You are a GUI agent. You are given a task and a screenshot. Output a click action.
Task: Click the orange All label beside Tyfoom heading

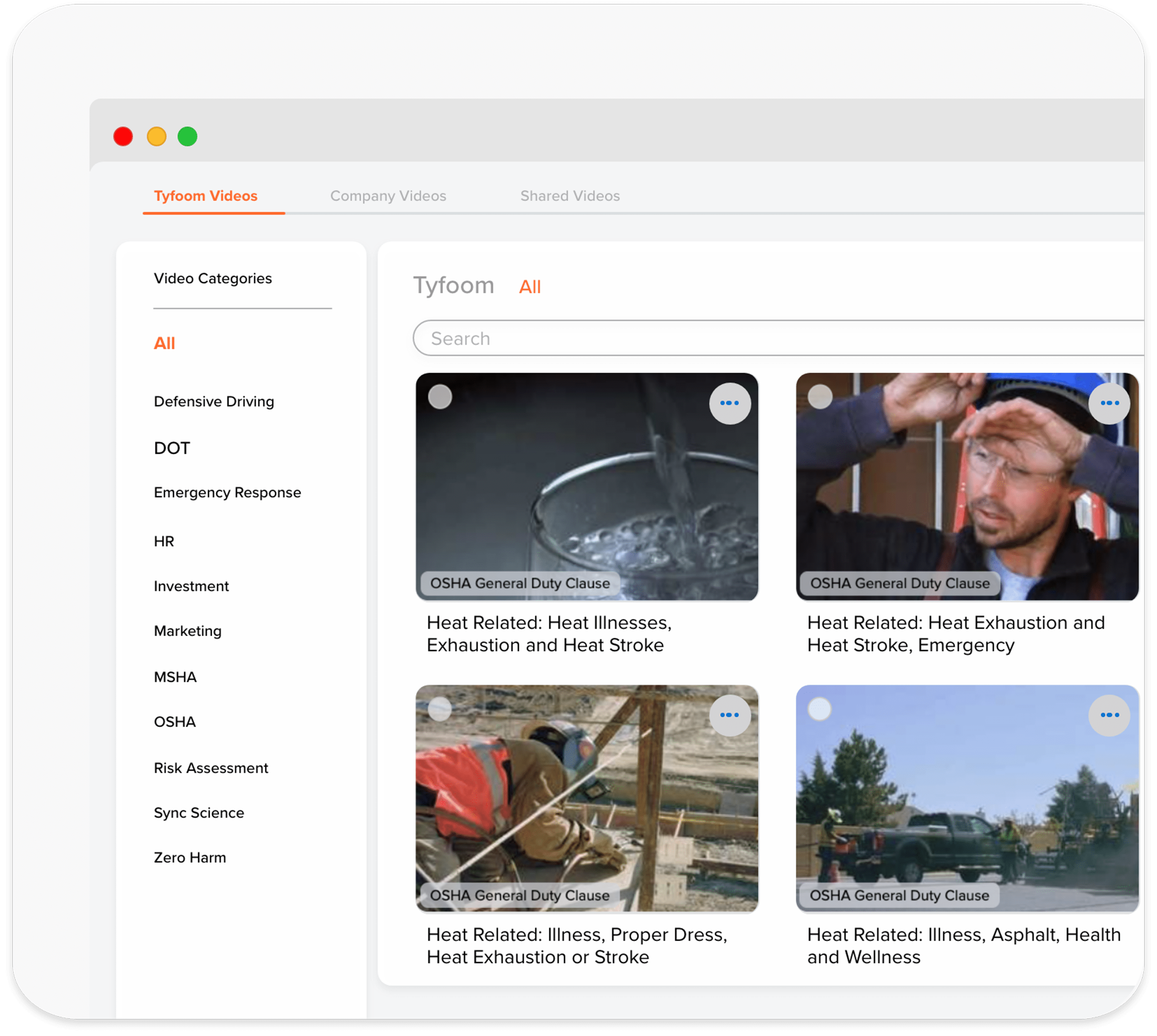[x=530, y=287]
